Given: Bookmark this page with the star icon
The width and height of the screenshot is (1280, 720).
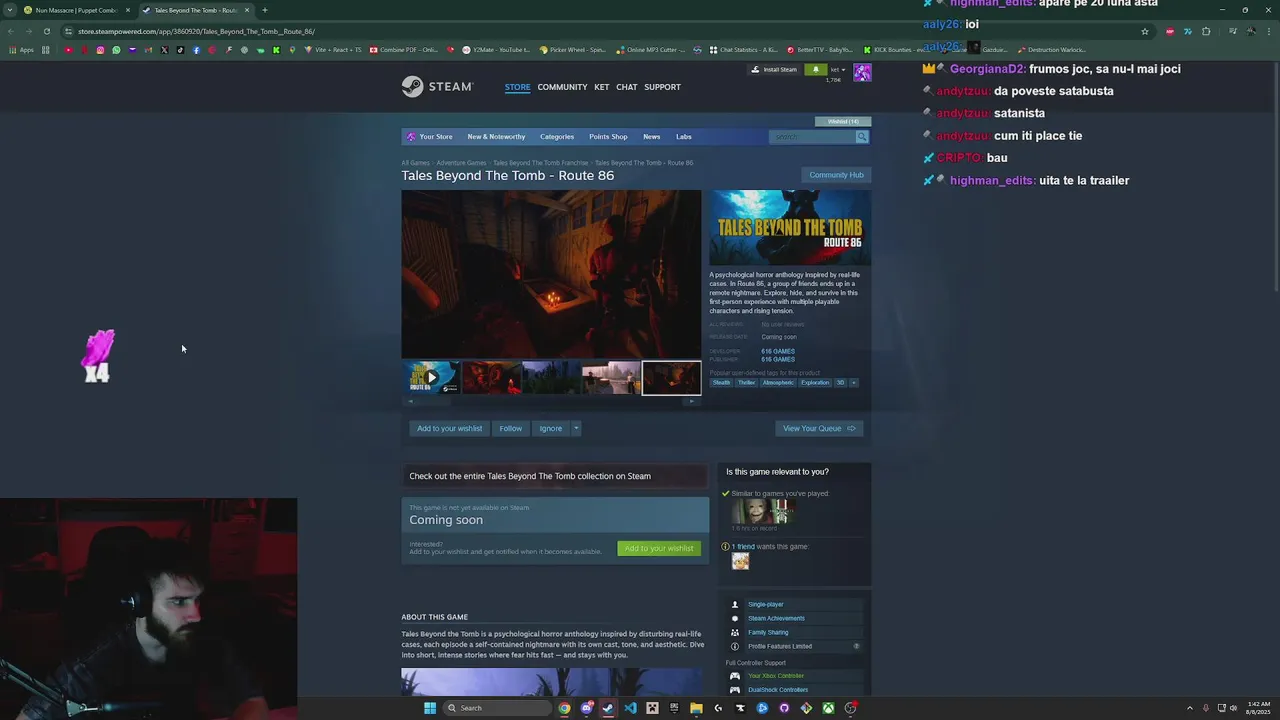Looking at the screenshot, I should tap(1145, 31).
